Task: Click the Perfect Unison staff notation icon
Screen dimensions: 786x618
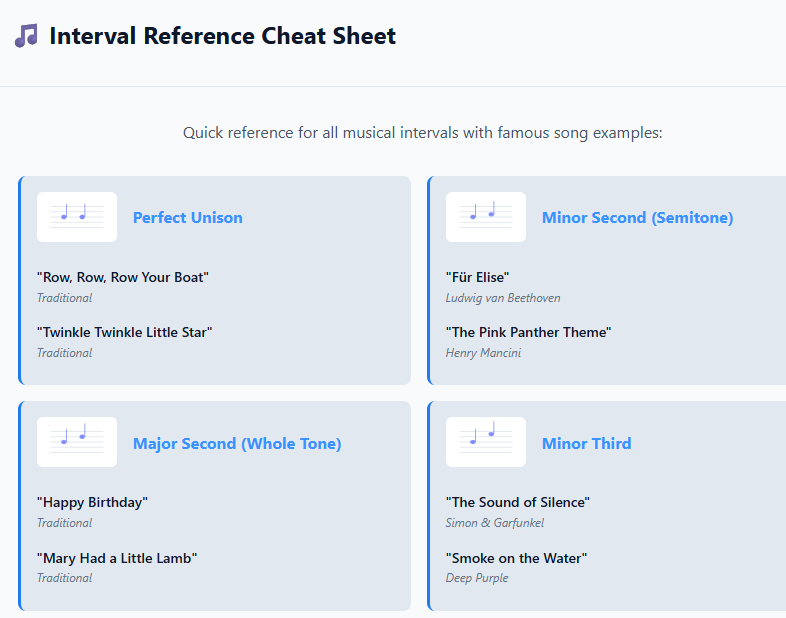Action: click(x=77, y=217)
